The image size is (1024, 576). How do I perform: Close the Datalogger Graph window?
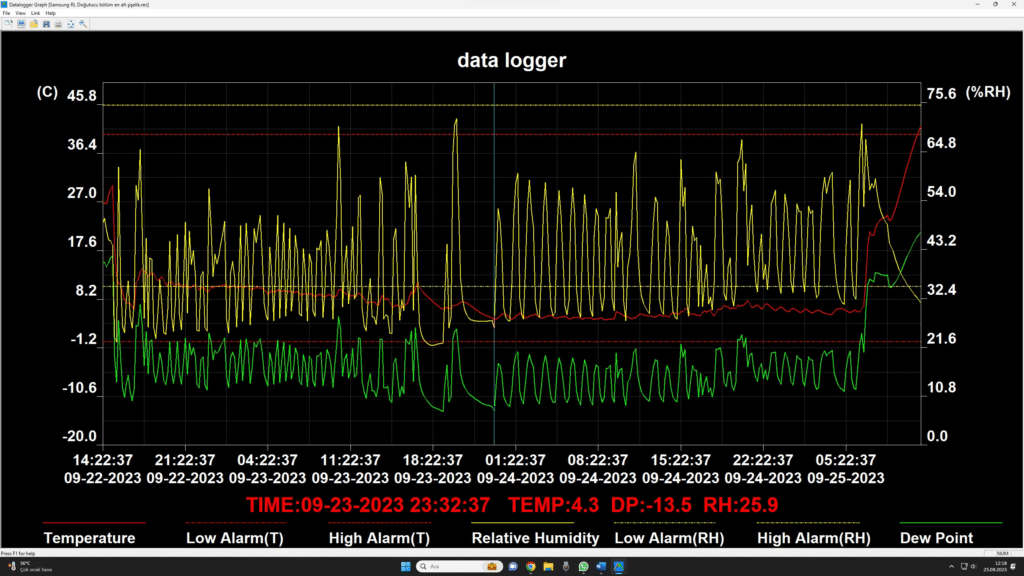coord(1014,4)
